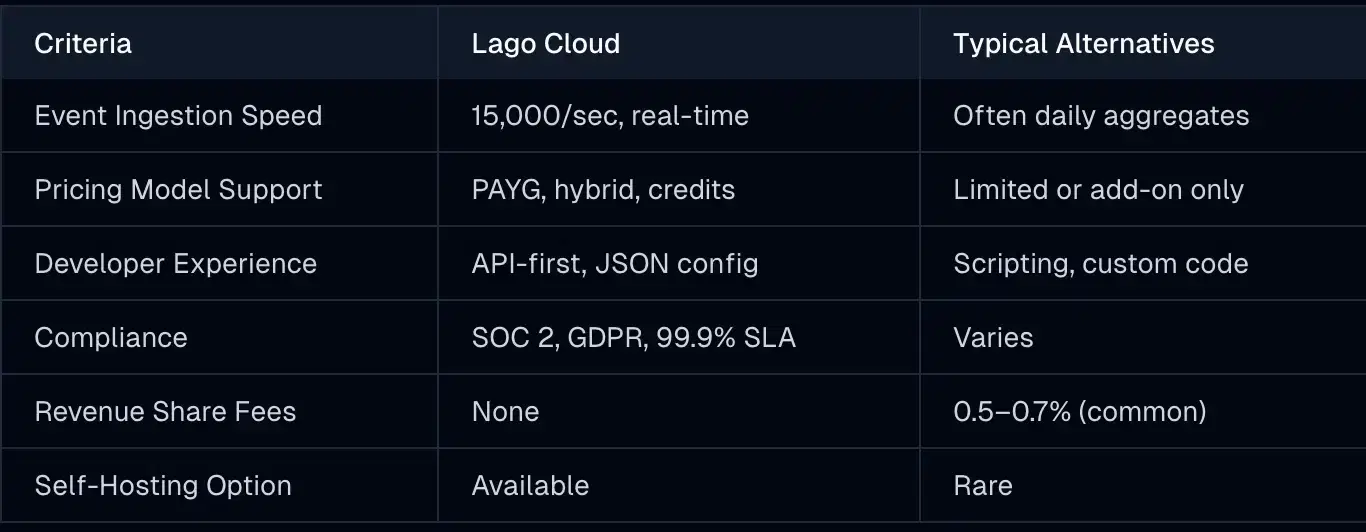Select the Lago Cloud column header
Screen dimensions: 1366x532
point(546,44)
